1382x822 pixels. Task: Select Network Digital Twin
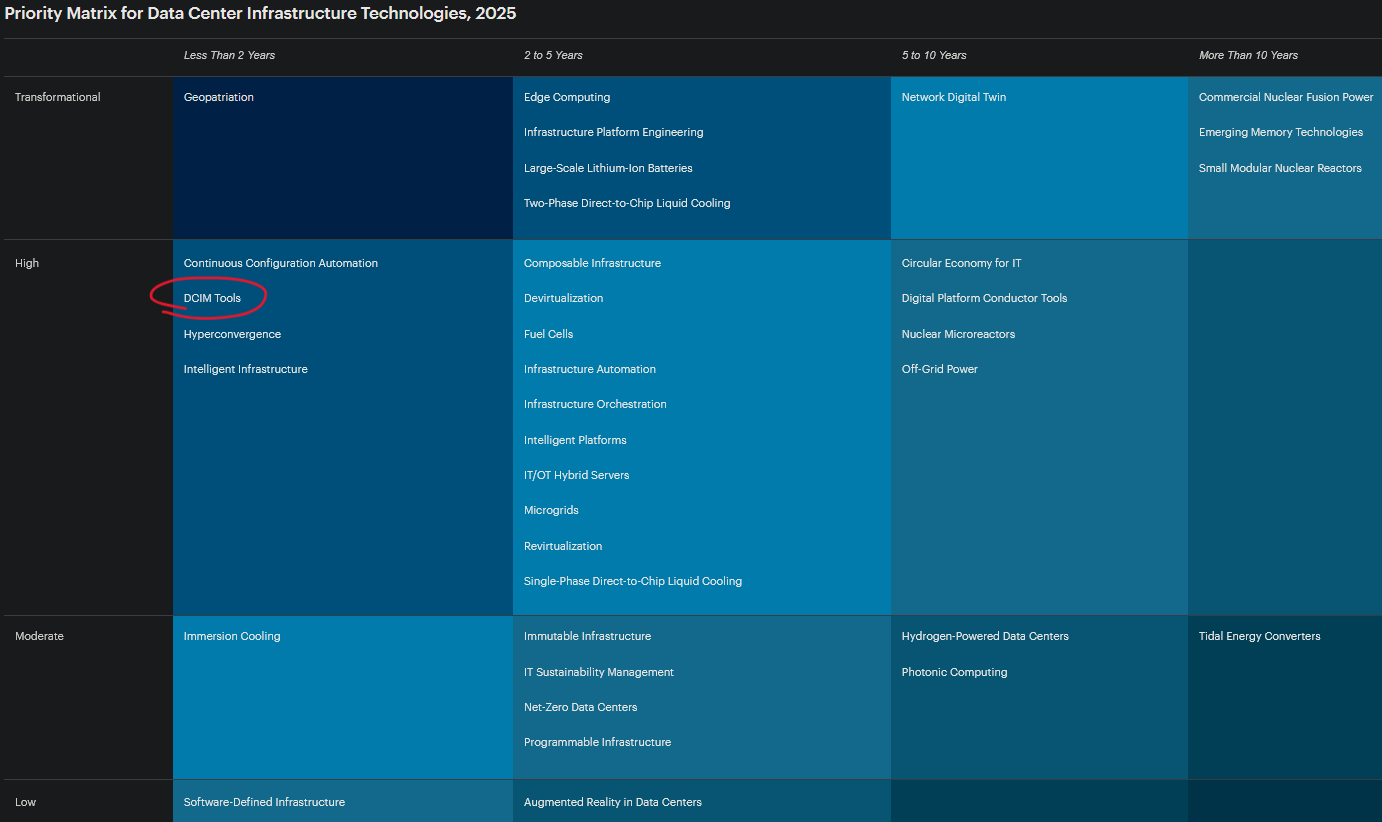(953, 97)
